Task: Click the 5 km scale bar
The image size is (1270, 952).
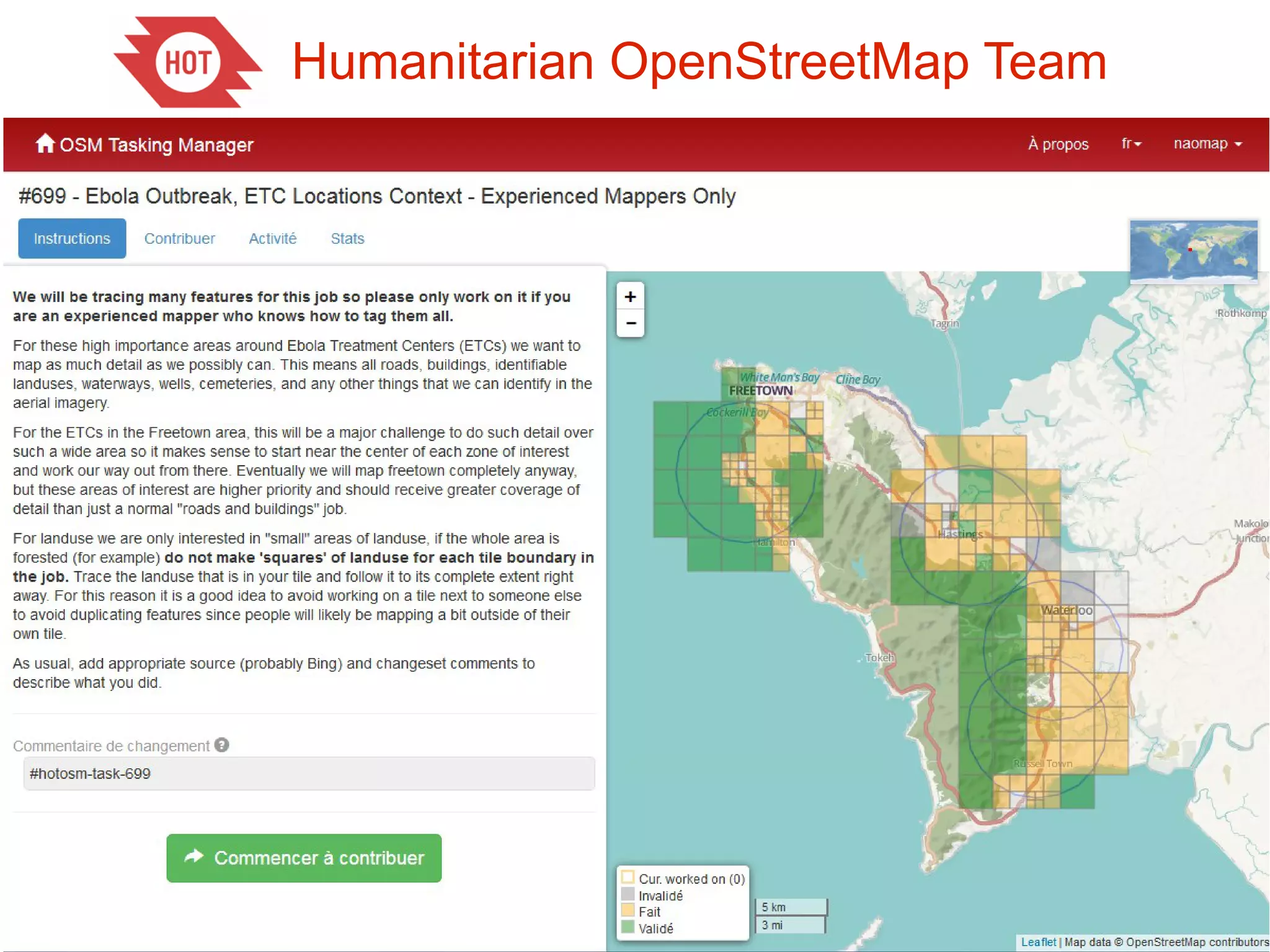Action: 791,907
